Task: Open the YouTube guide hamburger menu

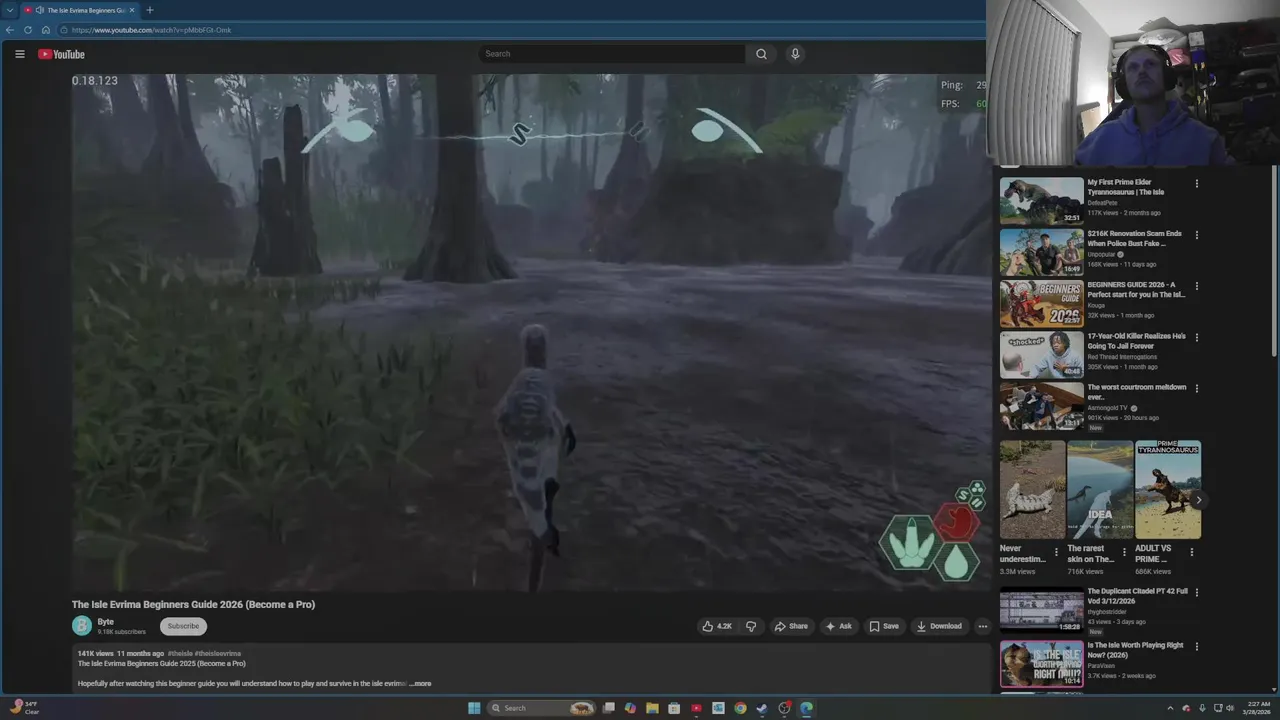Action: 19,54
